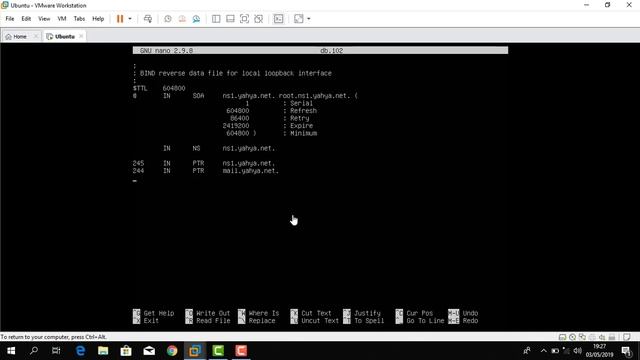This screenshot has width=640, height=360.
Task: Click the 245 PTR ns1.yahya.net. record
Action: click(x=204, y=163)
